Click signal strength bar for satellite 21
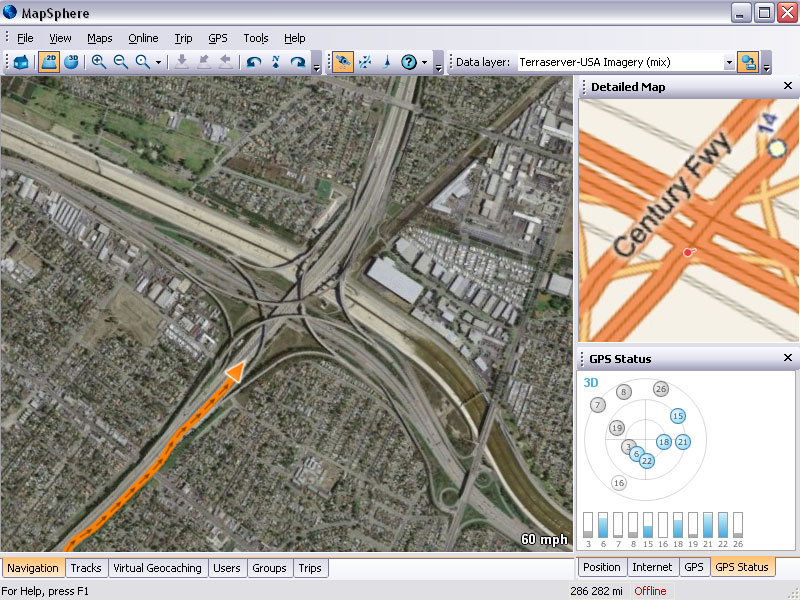The height and width of the screenshot is (600, 800). (708, 524)
